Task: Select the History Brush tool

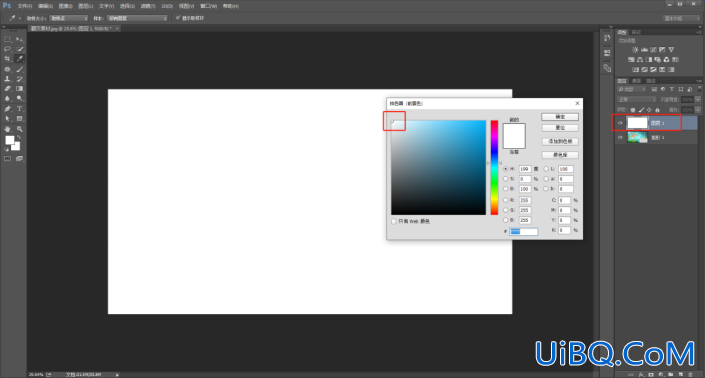Action: click(20, 79)
